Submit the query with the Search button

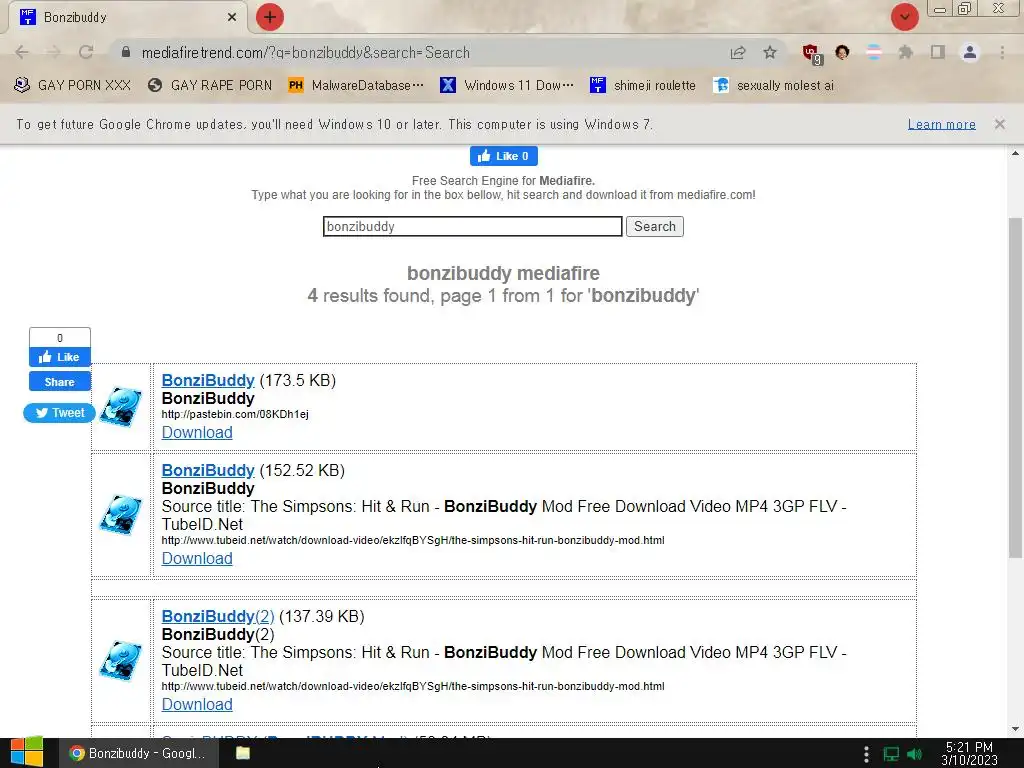click(654, 227)
